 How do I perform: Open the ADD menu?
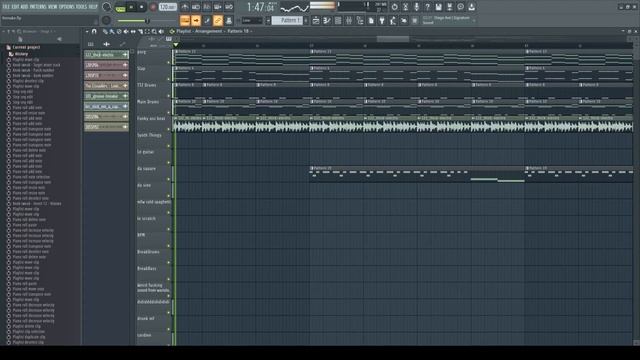(24, 7)
